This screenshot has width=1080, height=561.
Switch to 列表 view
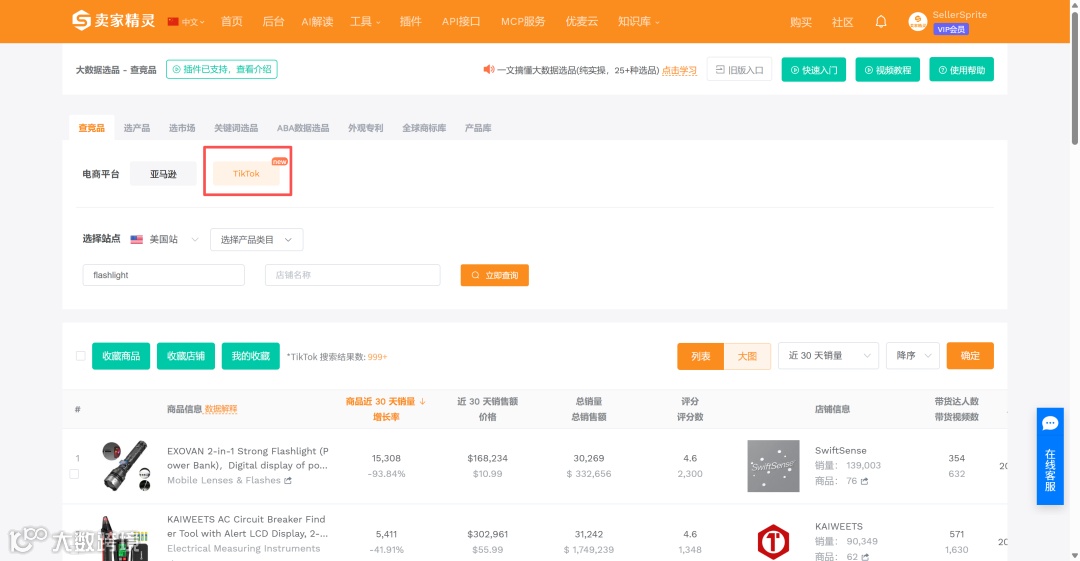click(x=700, y=356)
